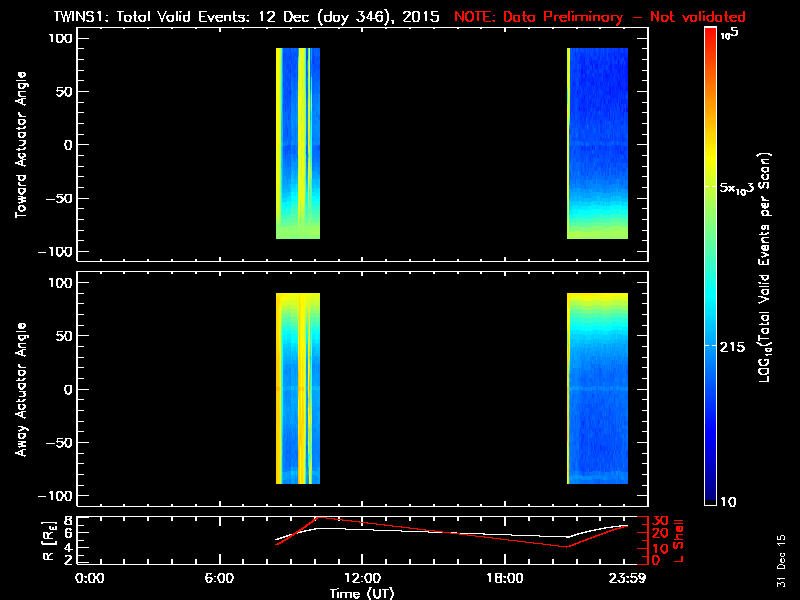800x600 pixels.
Task: Click the 23:59 time axis label
Action: click(627, 578)
